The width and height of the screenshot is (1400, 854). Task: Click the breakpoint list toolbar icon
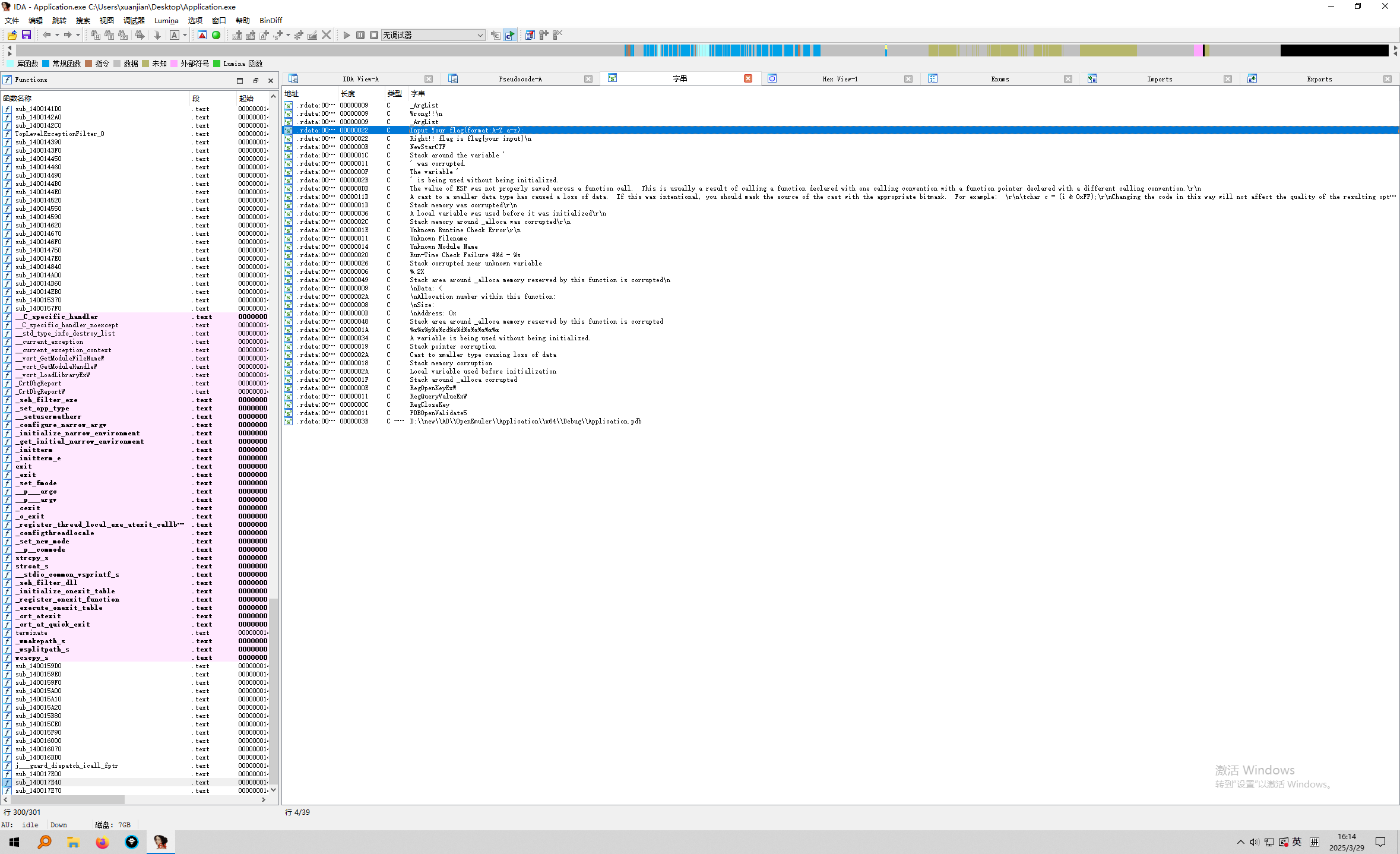[x=530, y=35]
